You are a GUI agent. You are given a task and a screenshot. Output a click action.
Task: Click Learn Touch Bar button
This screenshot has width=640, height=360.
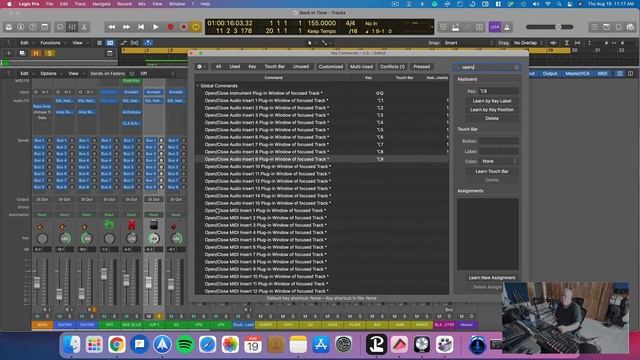(x=492, y=171)
